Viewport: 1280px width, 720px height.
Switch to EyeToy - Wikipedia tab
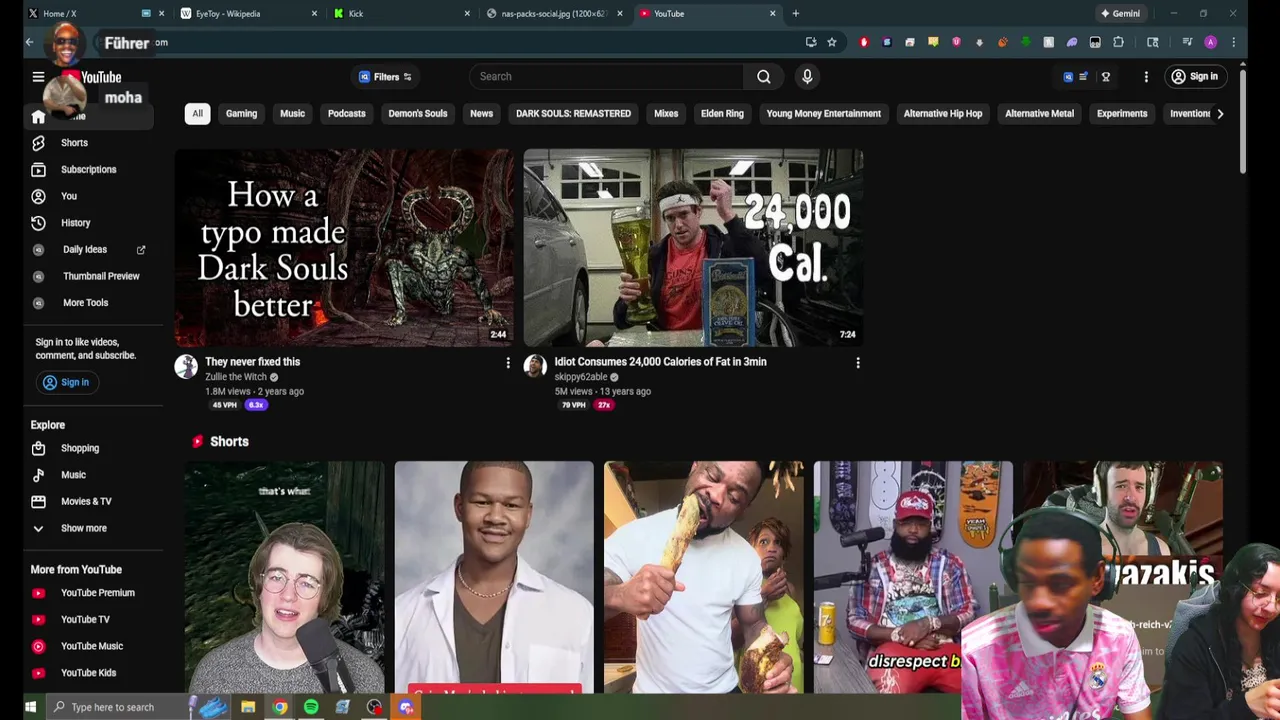(x=248, y=13)
